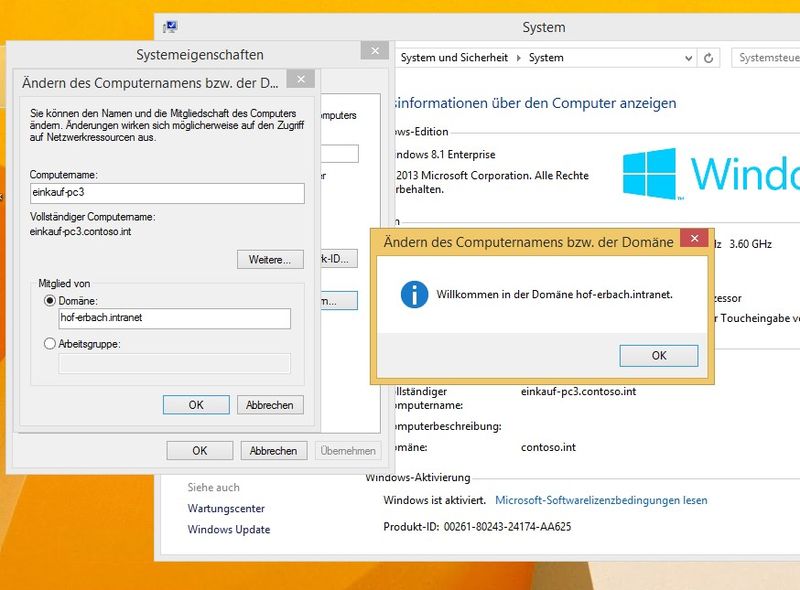This screenshot has height=590, width=800.
Task: Click the Domäne input showing hof-erbach.intranet
Action: (172, 318)
